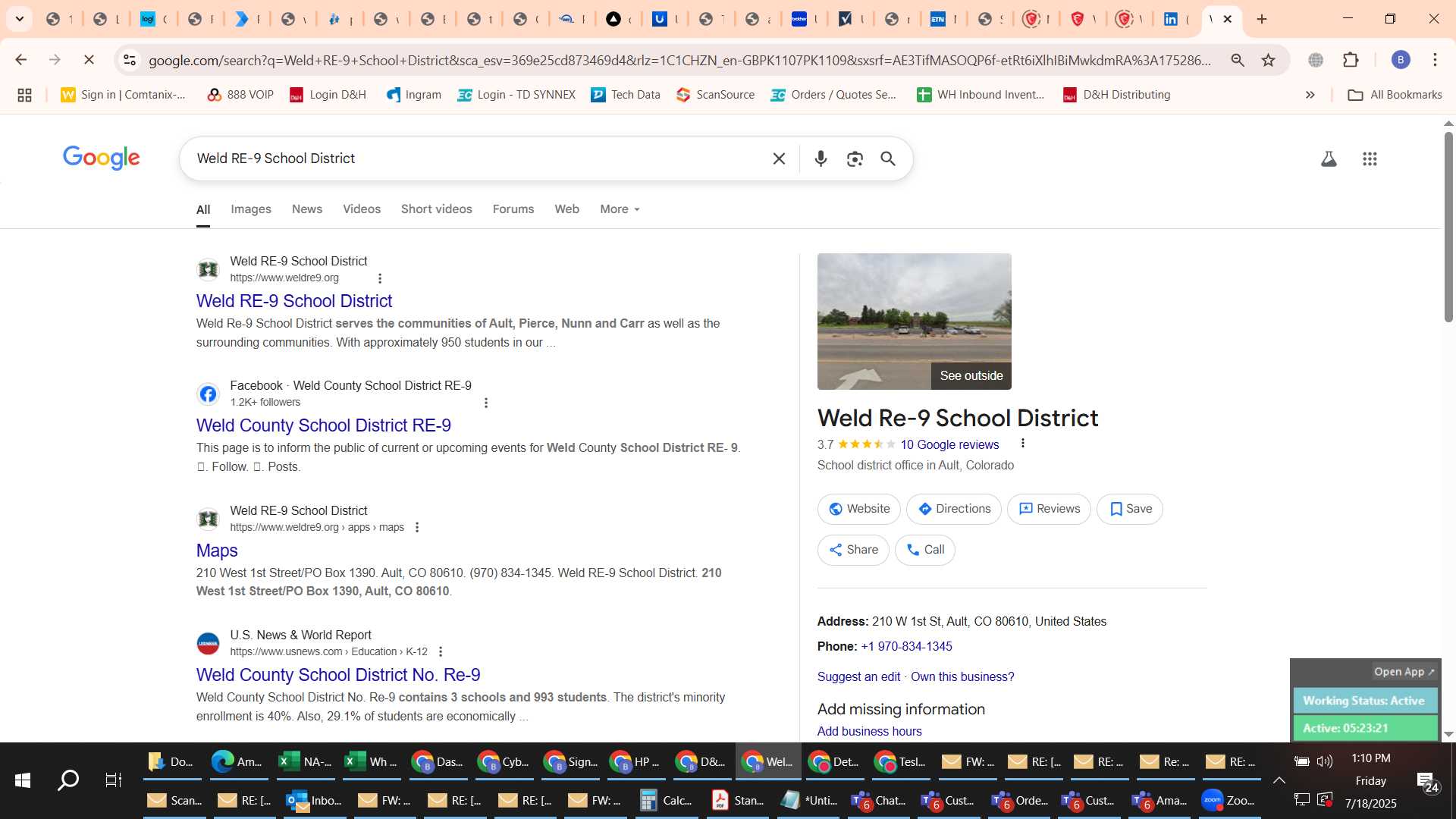Click the search magnifier in Google box

coord(888,158)
